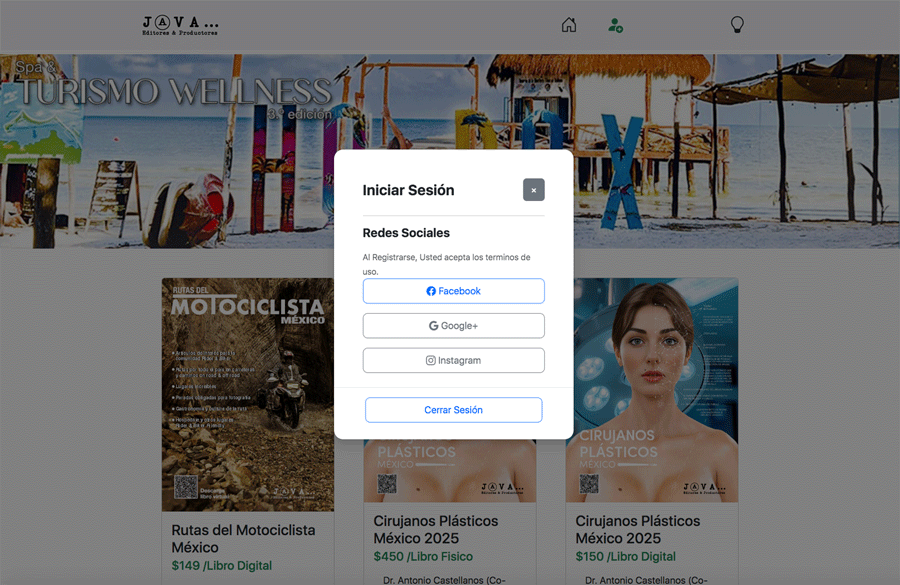Open the Cirujanos Plásticos cover with woman's face

(x=652, y=360)
